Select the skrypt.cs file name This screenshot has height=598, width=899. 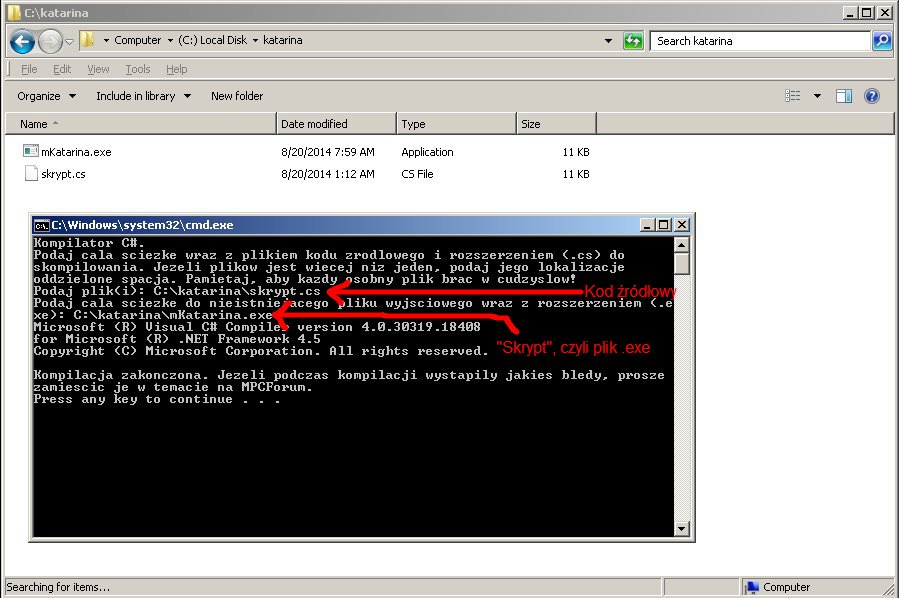pyautogui.click(x=63, y=174)
